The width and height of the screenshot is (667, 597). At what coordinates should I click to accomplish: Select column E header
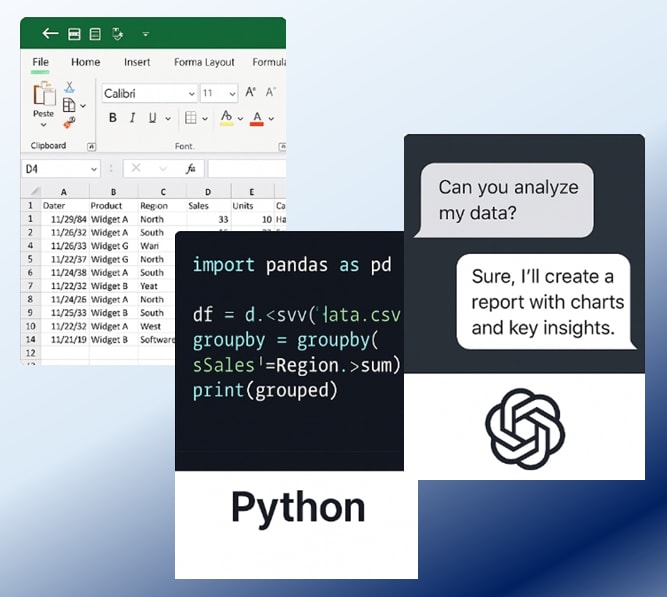tap(252, 192)
